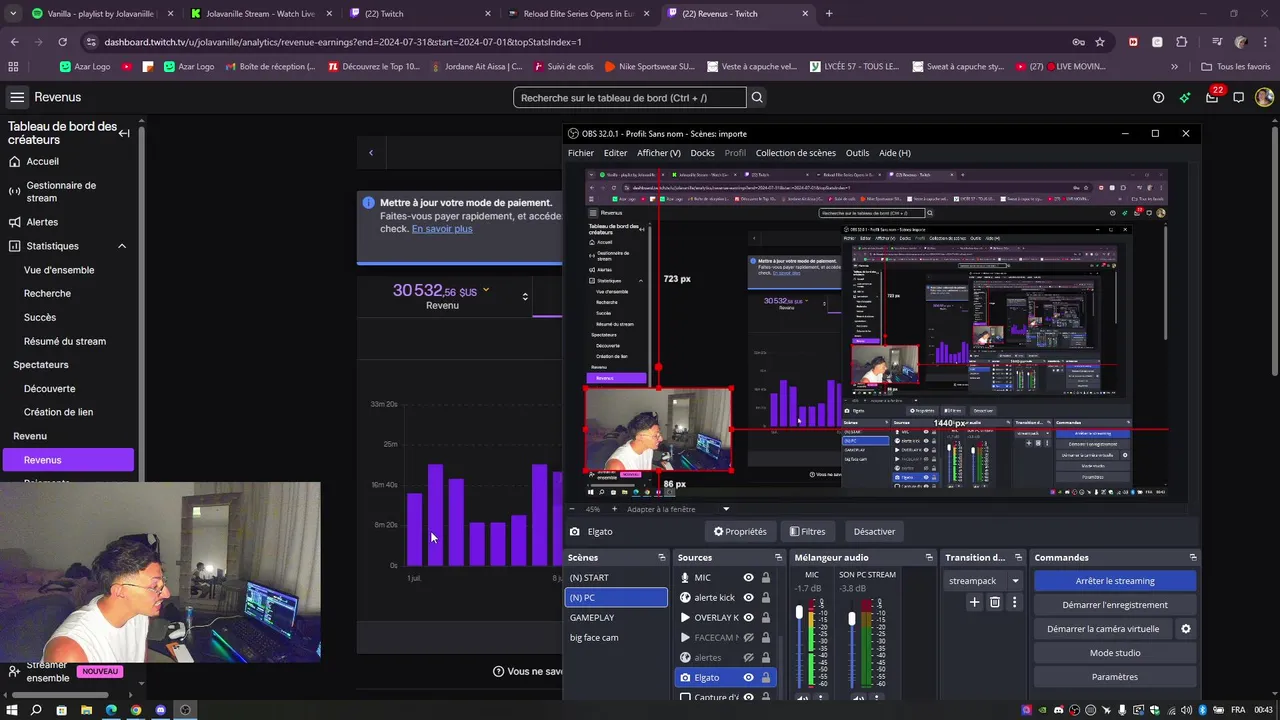Toggle lock on the MIC source
The width and height of the screenshot is (1280, 720).
(766, 578)
